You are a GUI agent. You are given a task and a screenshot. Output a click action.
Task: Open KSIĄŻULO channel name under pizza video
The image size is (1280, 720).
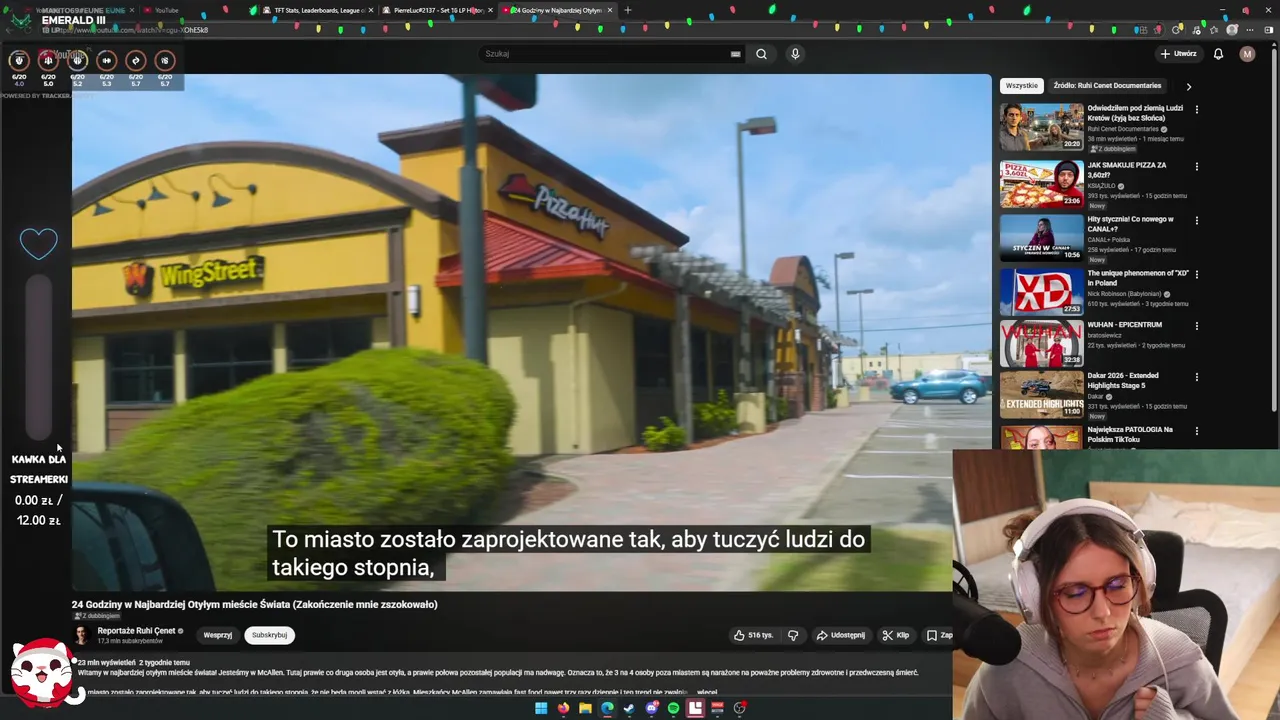[x=1102, y=186]
